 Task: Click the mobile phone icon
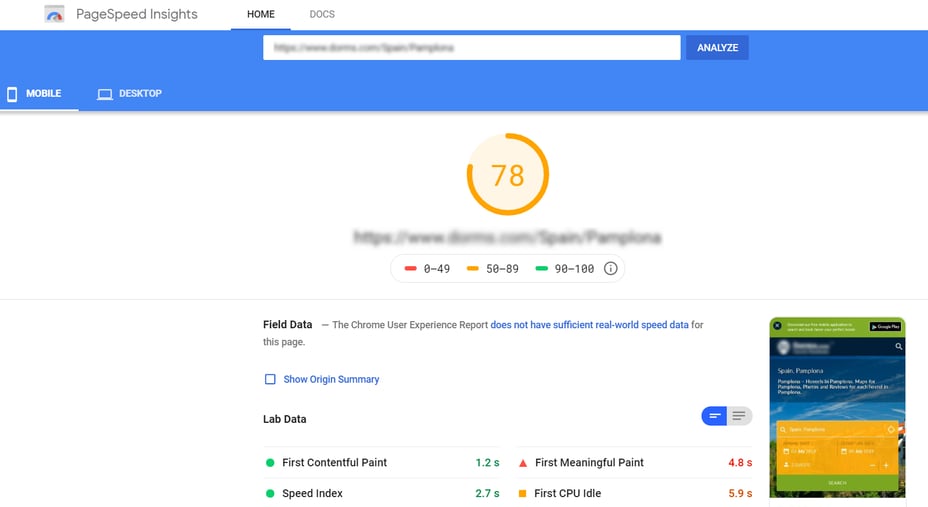pyautogui.click(x=12, y=94)
